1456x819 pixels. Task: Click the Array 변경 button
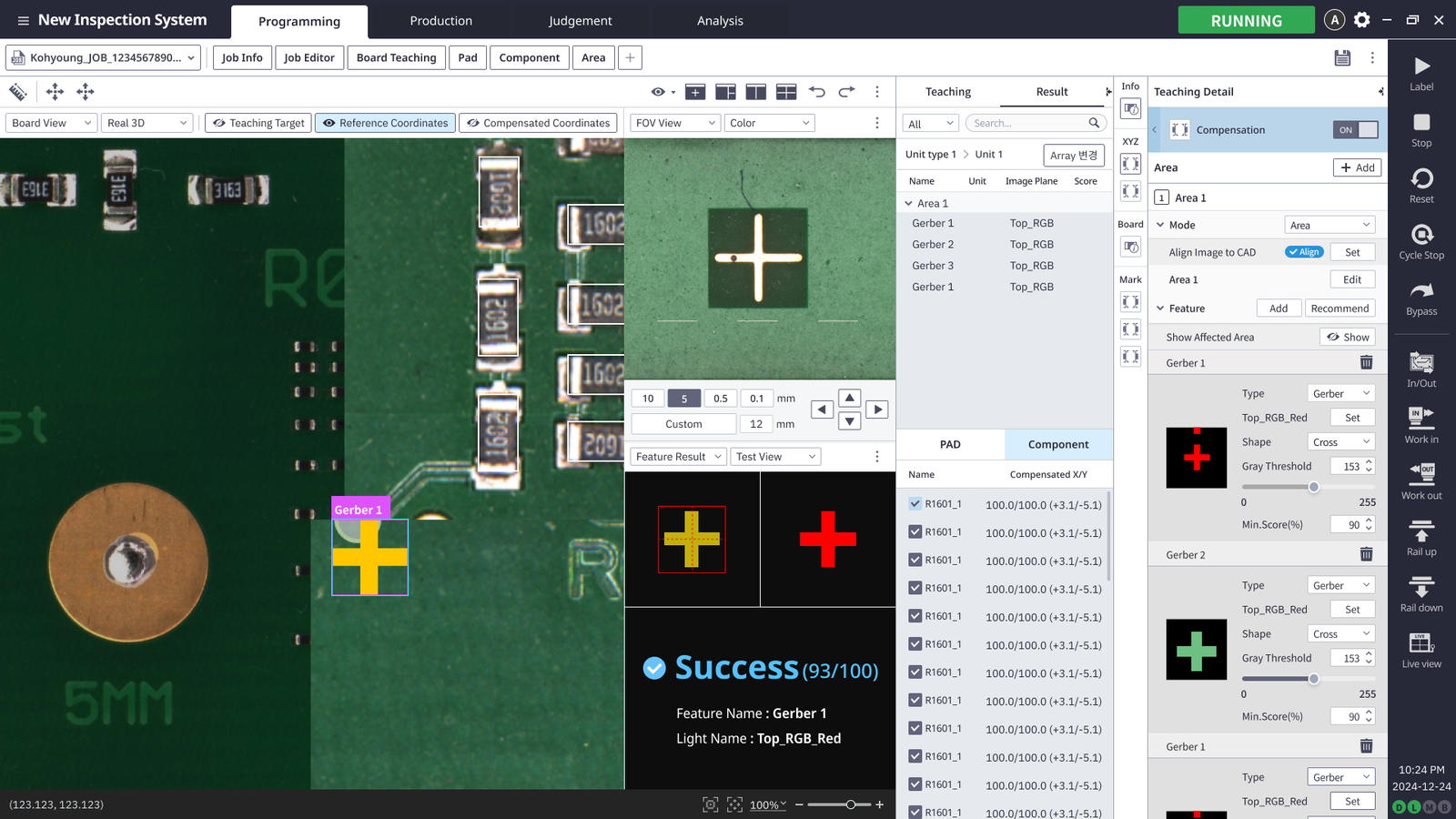(x=1074, y=156)
